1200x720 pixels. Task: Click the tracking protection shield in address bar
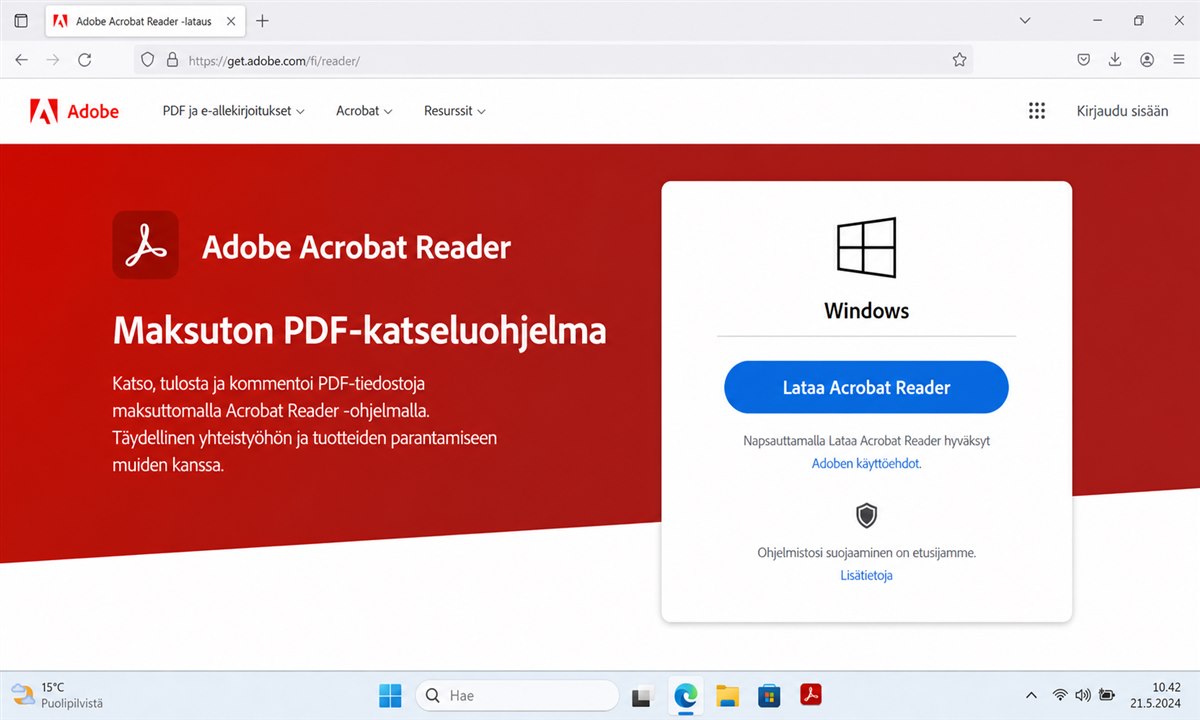click(x=148, y=60)
